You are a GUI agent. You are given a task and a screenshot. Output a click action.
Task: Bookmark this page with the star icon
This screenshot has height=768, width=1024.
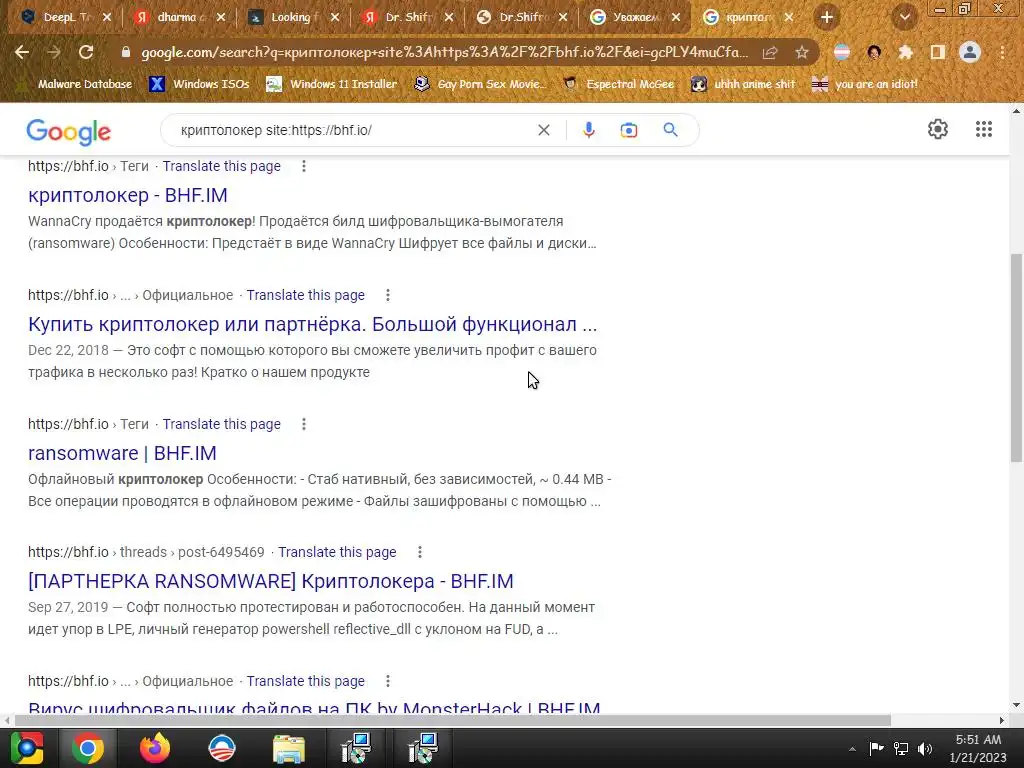tap(801, 52)
